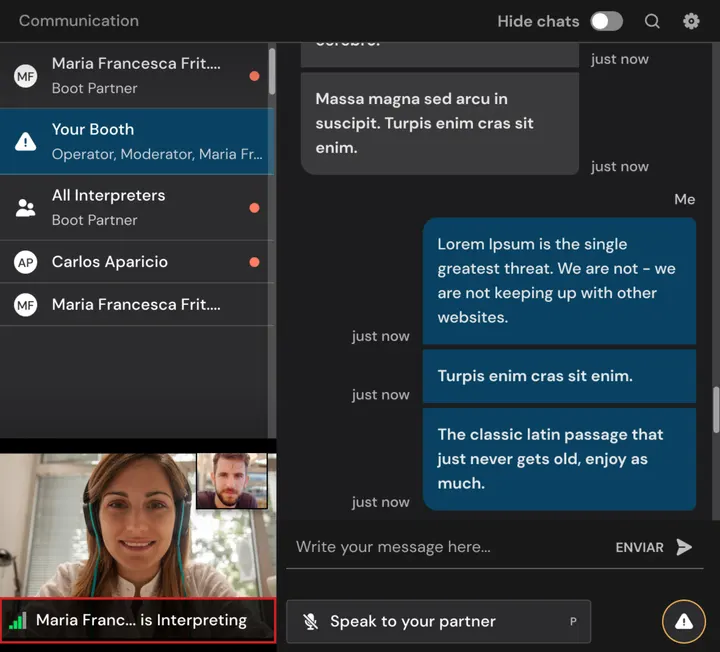Open chat search magnifier icon
This screenshot has width=720, height=652.
[x=652, y=21]
